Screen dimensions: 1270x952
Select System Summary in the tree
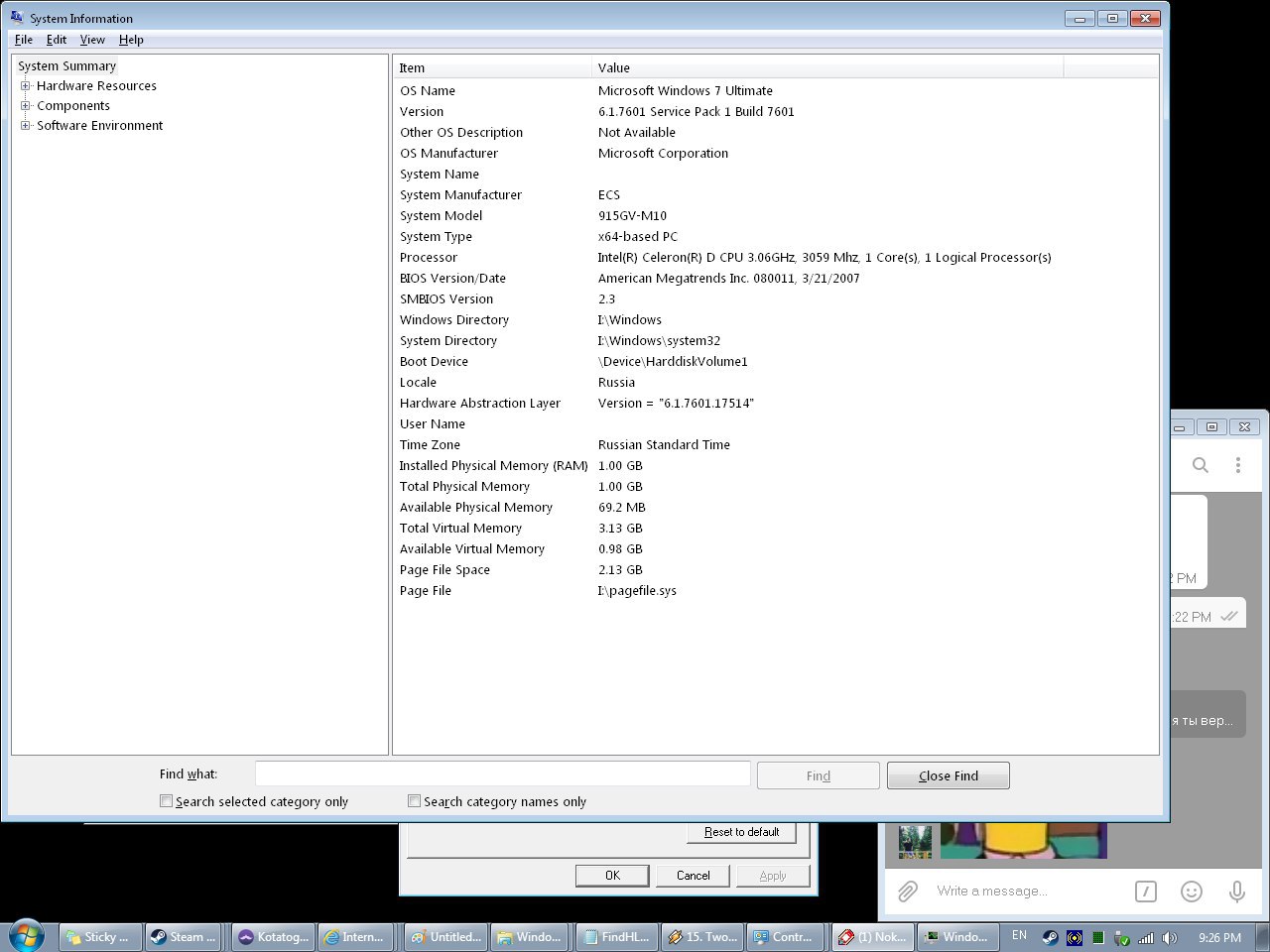tap(67, 65)
